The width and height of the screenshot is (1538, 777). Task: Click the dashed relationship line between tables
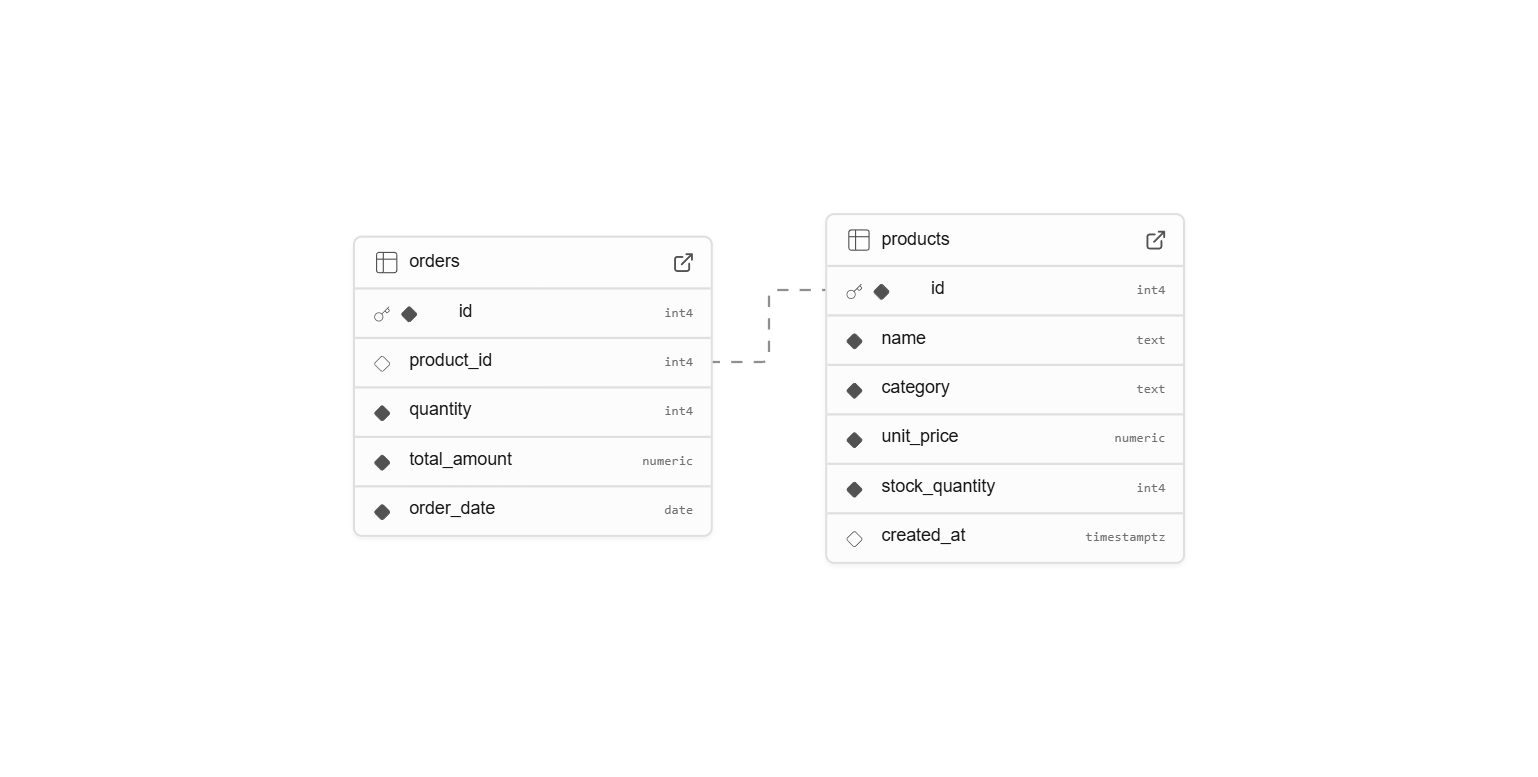(769, 325)
